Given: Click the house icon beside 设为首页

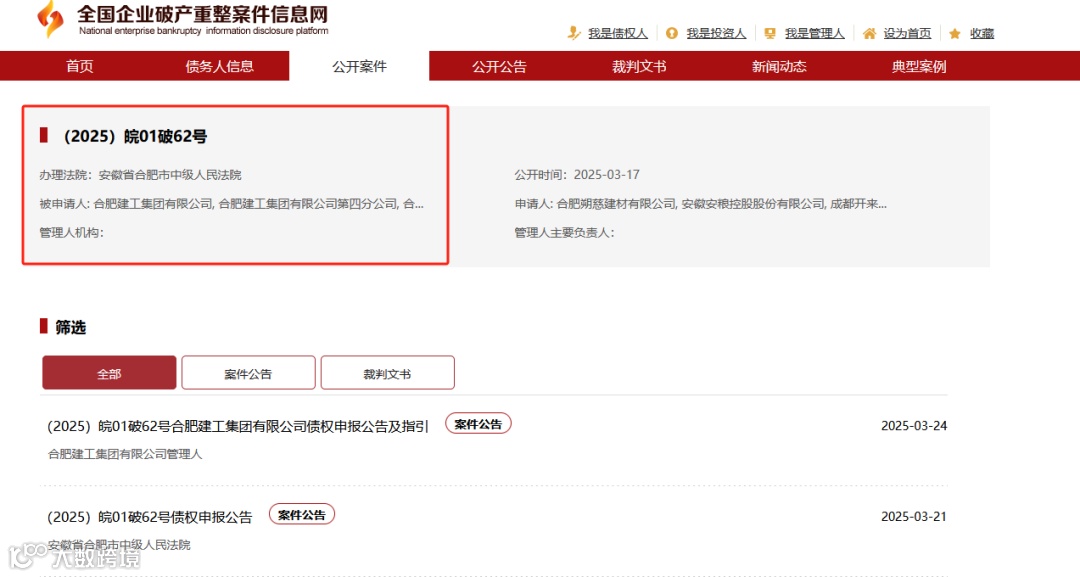Looking at the screenshot, I should coord(869,33).
